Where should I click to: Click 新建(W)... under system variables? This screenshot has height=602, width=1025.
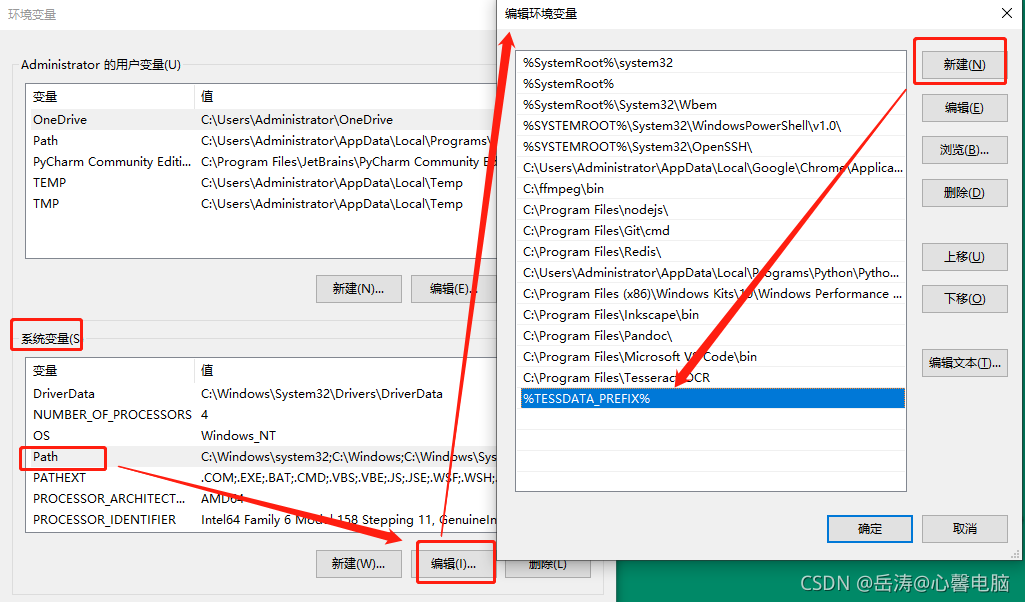click(358, 563)
